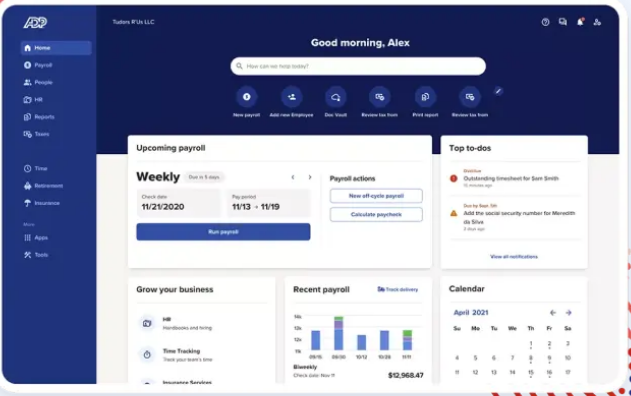Click the pencil edit shortcuts icon
Screen dimensions: 631x396
coord(498,91)
